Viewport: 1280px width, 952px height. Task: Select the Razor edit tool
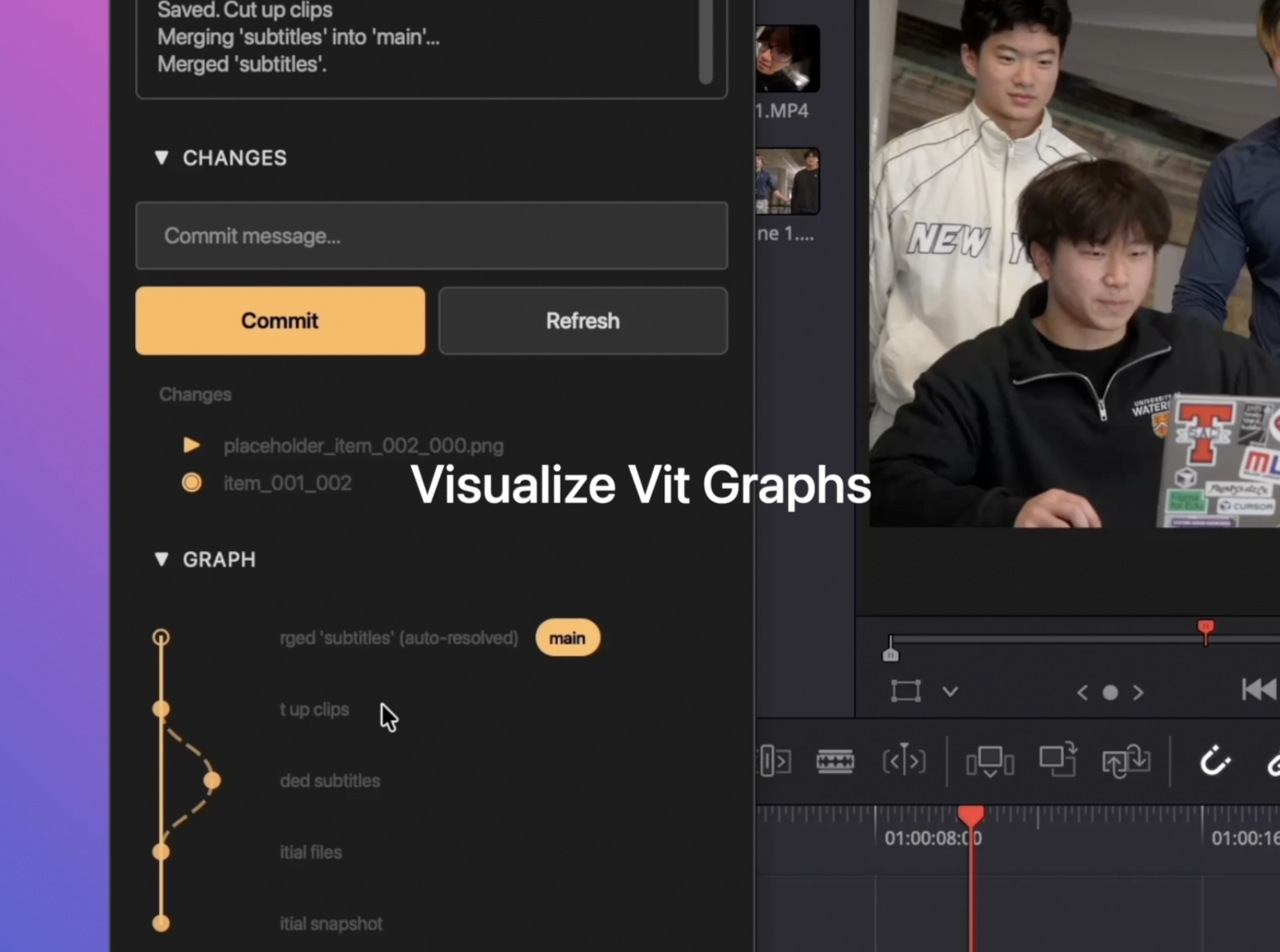click(x=836, y=761)
